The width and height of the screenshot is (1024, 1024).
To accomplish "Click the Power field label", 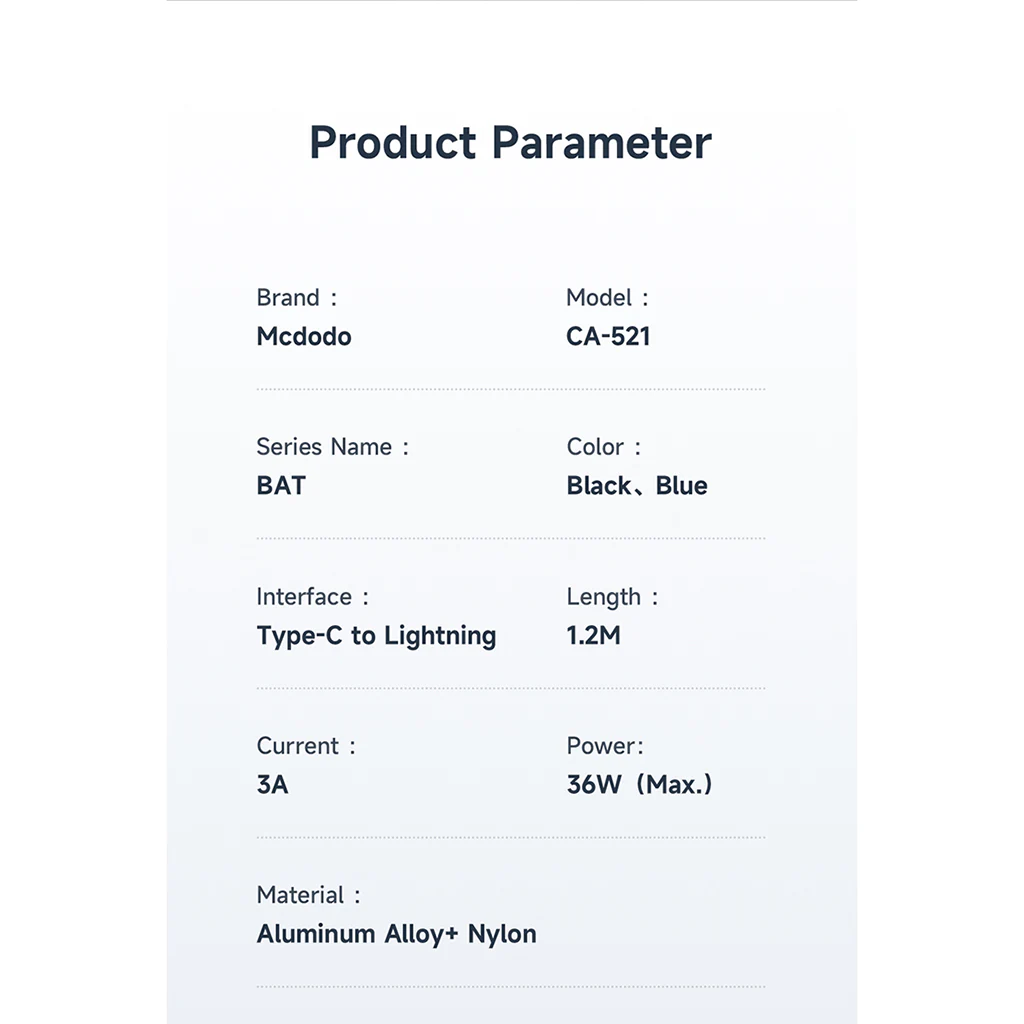I will pos(604,746).
